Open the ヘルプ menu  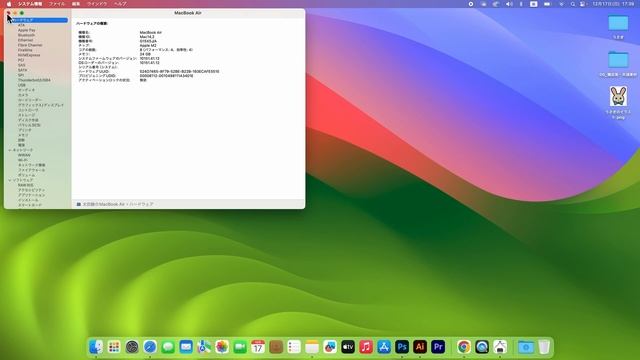pyautogui.click(x=120, y=4)
